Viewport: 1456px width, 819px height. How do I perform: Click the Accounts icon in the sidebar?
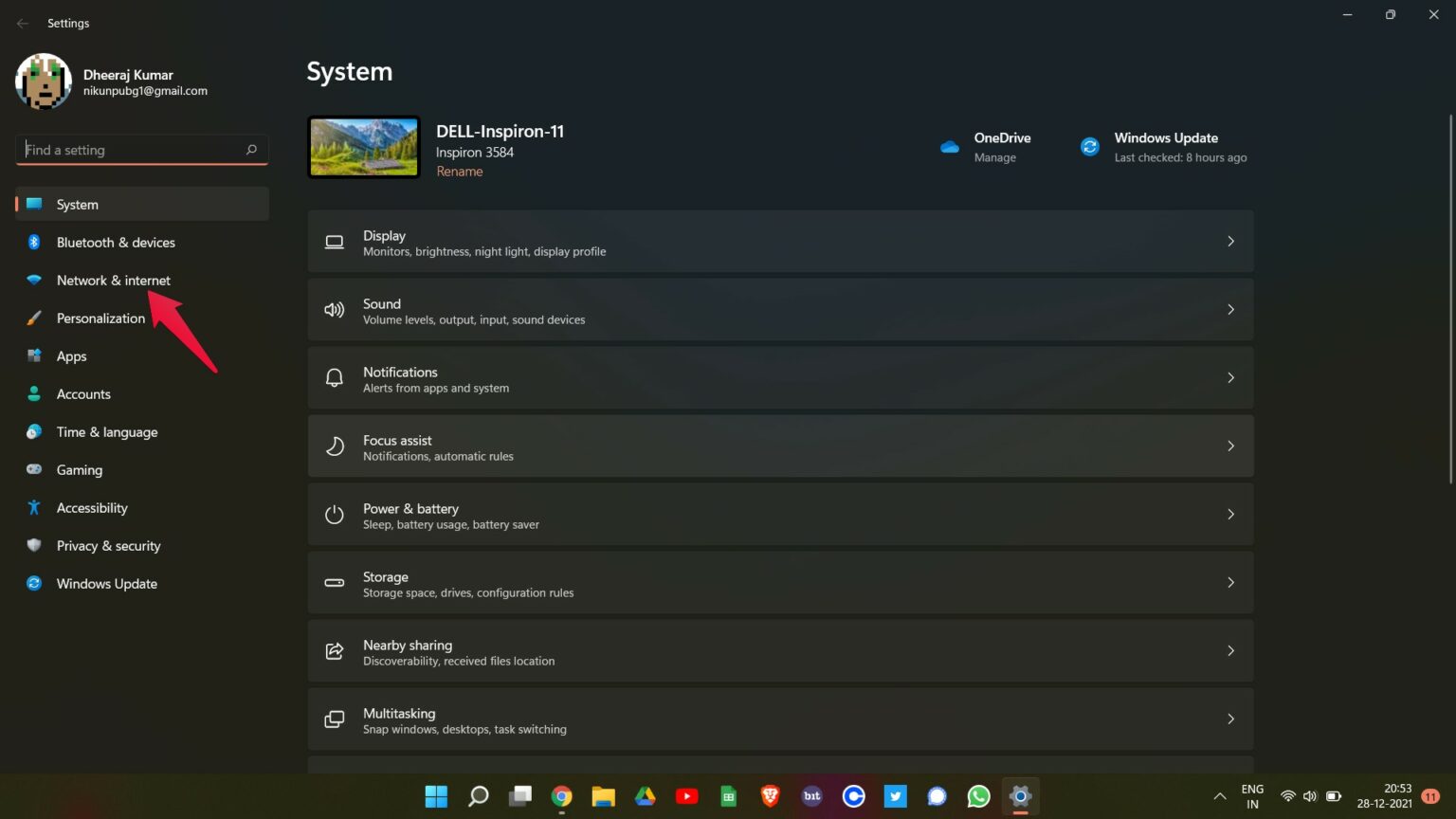click(x=34, y=394)
